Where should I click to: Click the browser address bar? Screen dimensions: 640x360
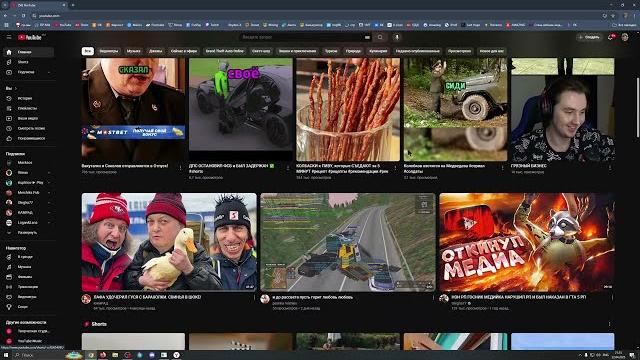(310, 16)
